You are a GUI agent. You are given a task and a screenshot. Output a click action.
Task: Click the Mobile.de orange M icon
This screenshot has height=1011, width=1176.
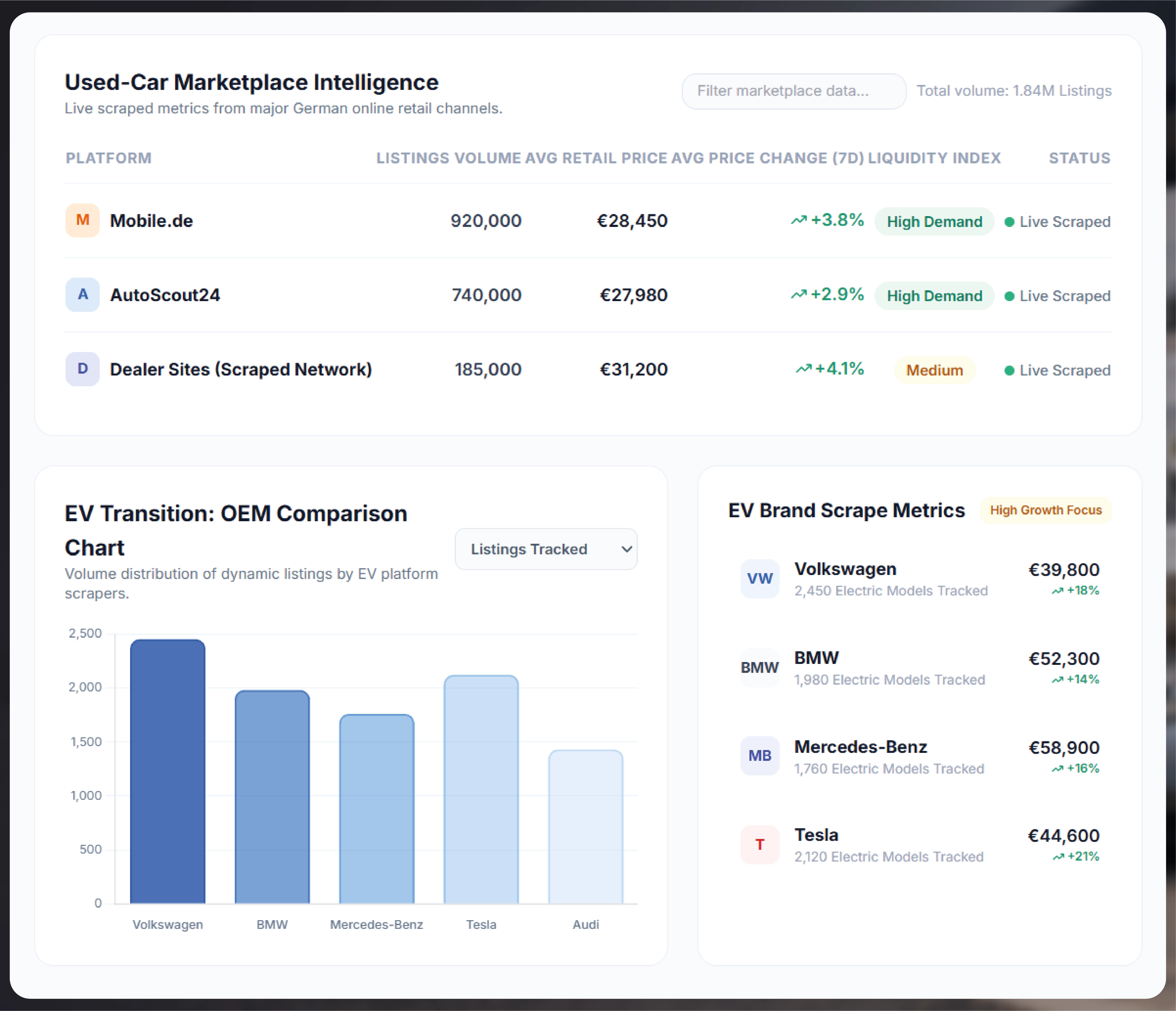point(82,220)
